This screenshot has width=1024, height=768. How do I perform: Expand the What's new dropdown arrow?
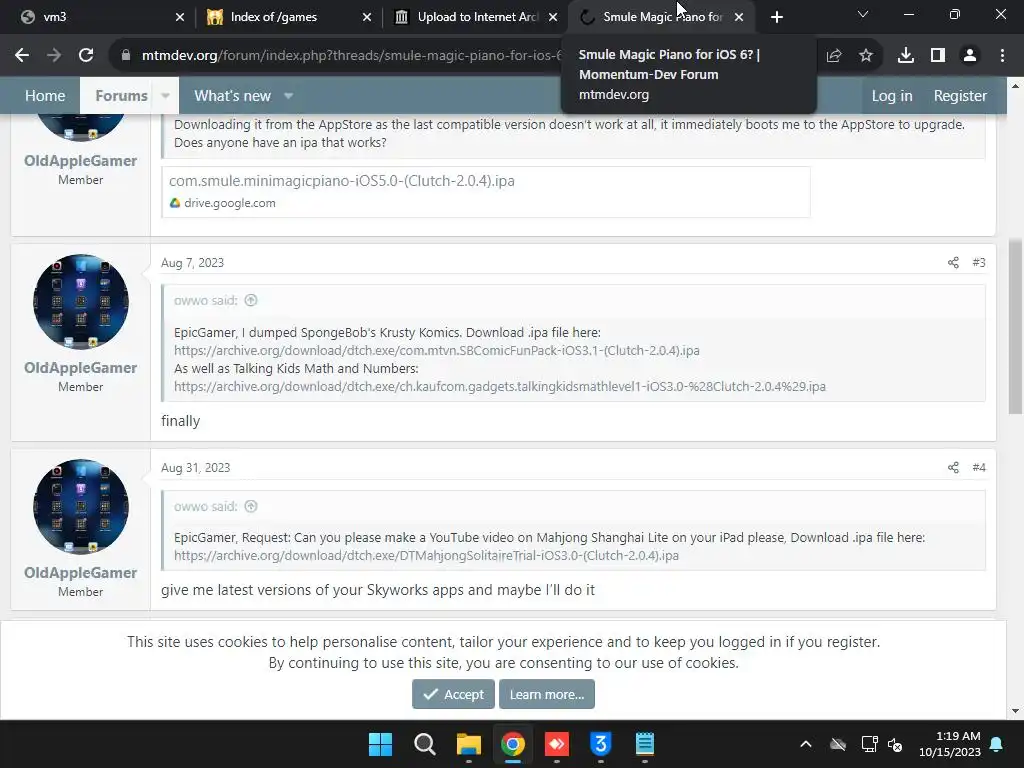coord(289,96)
